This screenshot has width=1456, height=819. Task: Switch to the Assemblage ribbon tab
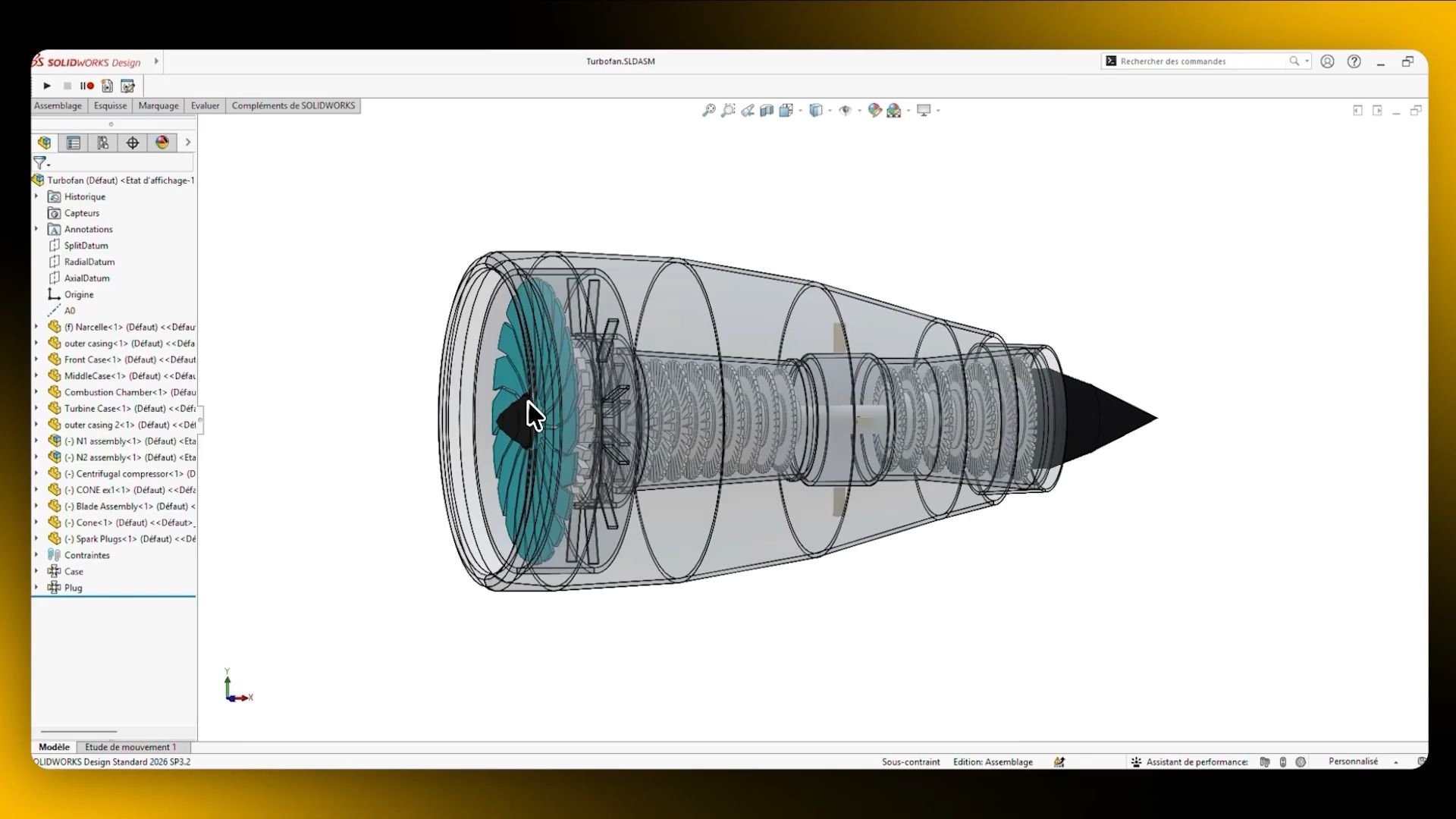pyautogui.click(x=58, y=106)
